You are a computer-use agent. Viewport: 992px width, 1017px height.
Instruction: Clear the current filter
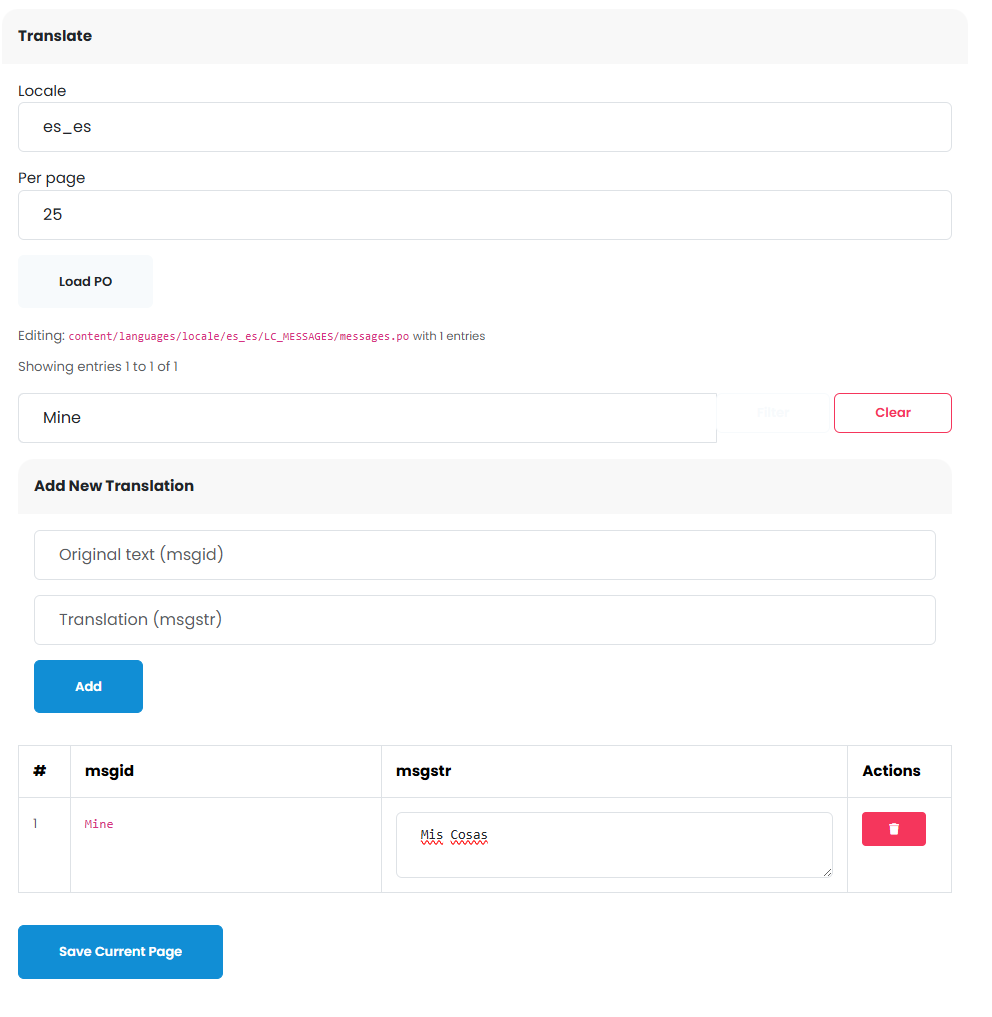tap(893, 413)
